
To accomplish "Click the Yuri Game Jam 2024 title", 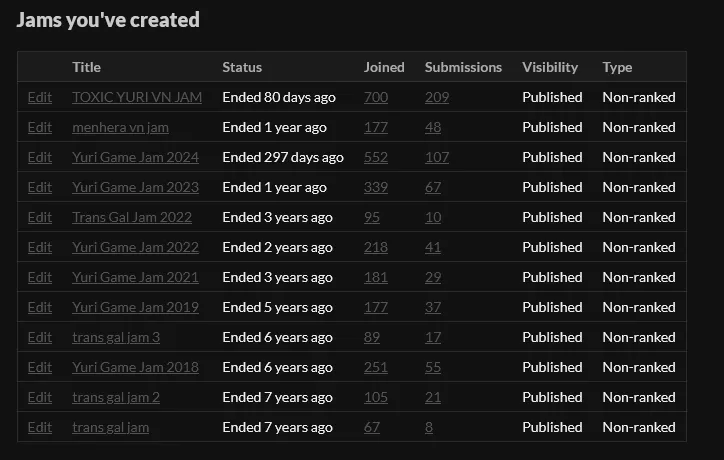I will click(135, 157).
